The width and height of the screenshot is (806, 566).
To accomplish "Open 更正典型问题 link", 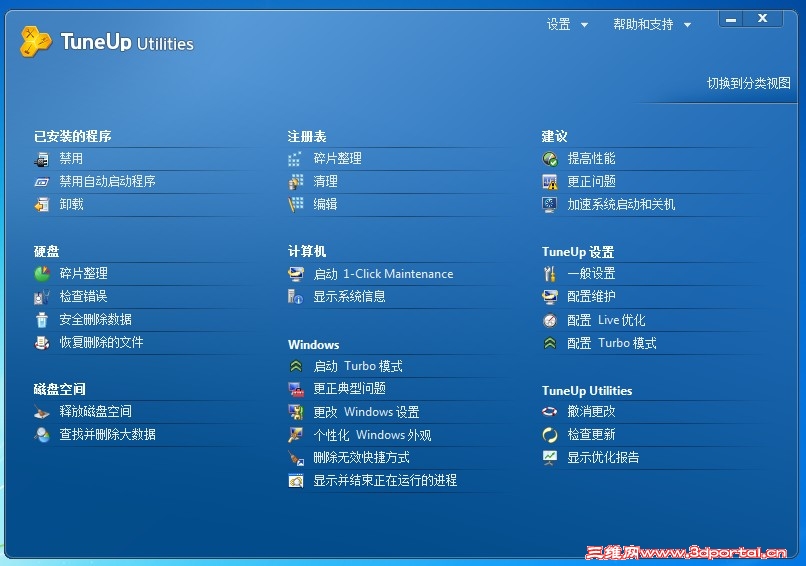I will tap(350, 389).
